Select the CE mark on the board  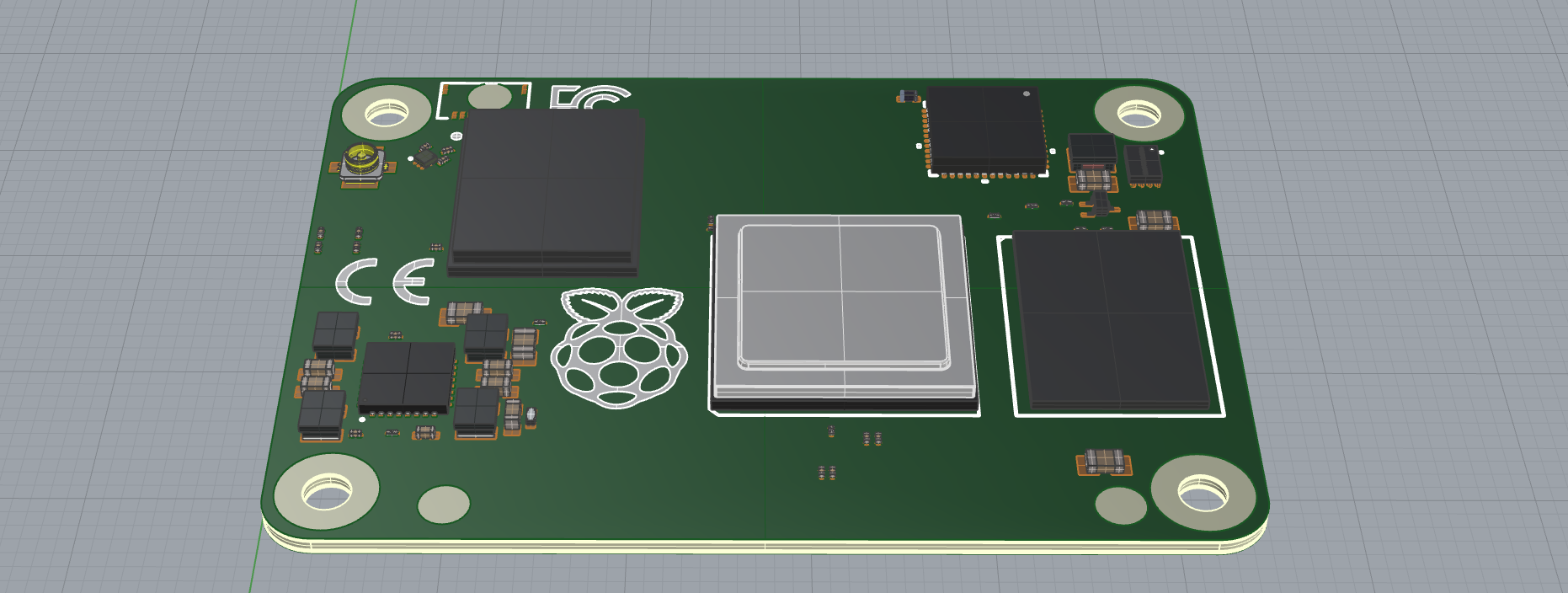pyautogui.click(x=386, y=281)
